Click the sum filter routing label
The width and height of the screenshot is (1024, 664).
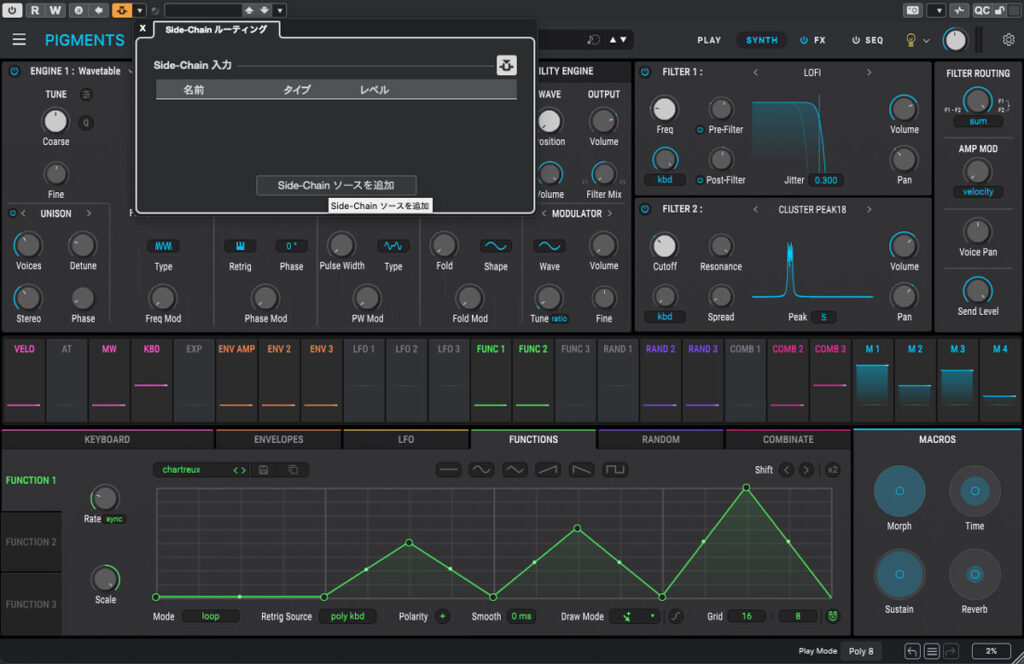click(978, 121)
